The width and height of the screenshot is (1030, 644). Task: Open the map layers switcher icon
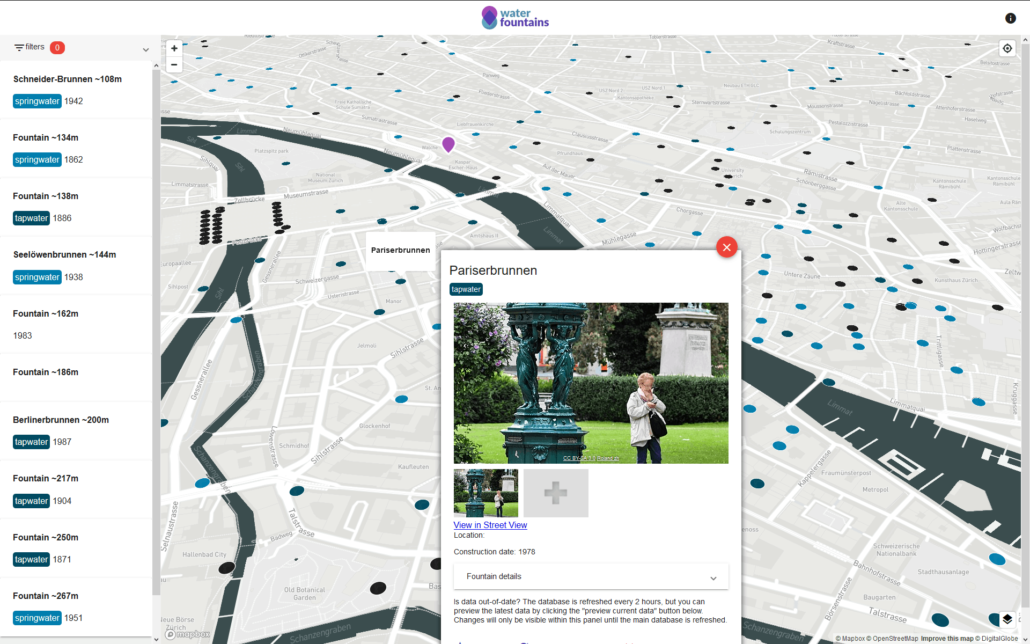pos(1007,619)
